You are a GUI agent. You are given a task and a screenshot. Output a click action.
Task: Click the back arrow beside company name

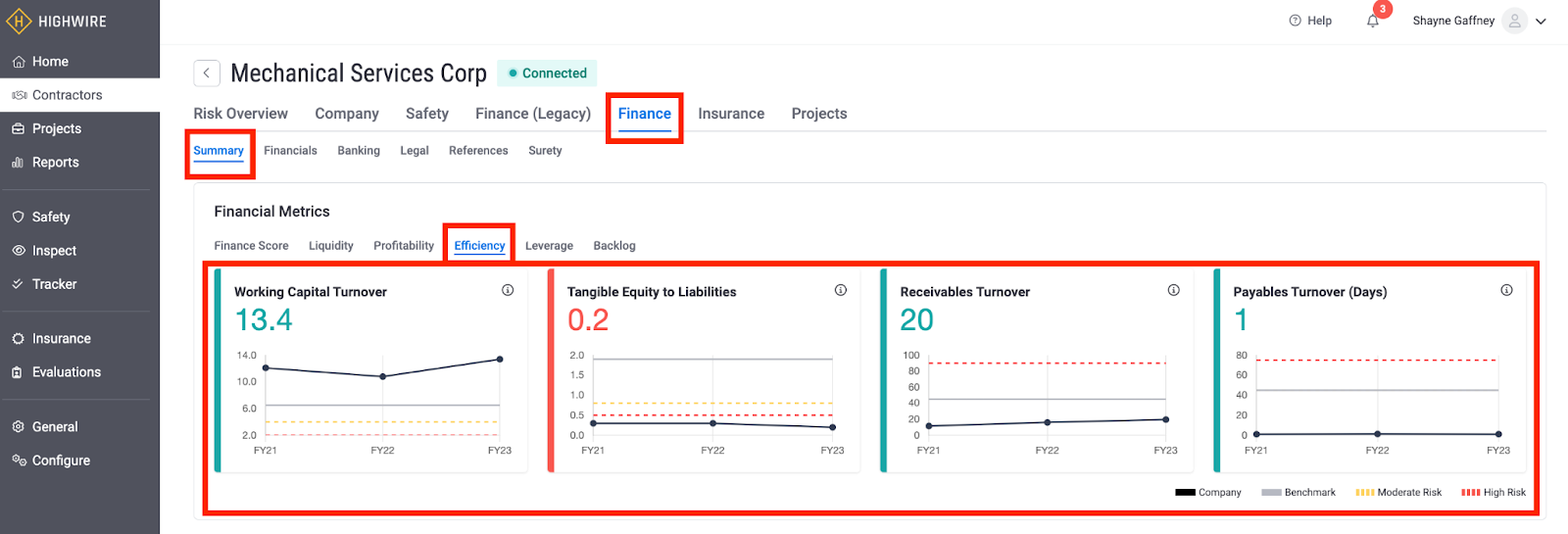pos(207,73)
